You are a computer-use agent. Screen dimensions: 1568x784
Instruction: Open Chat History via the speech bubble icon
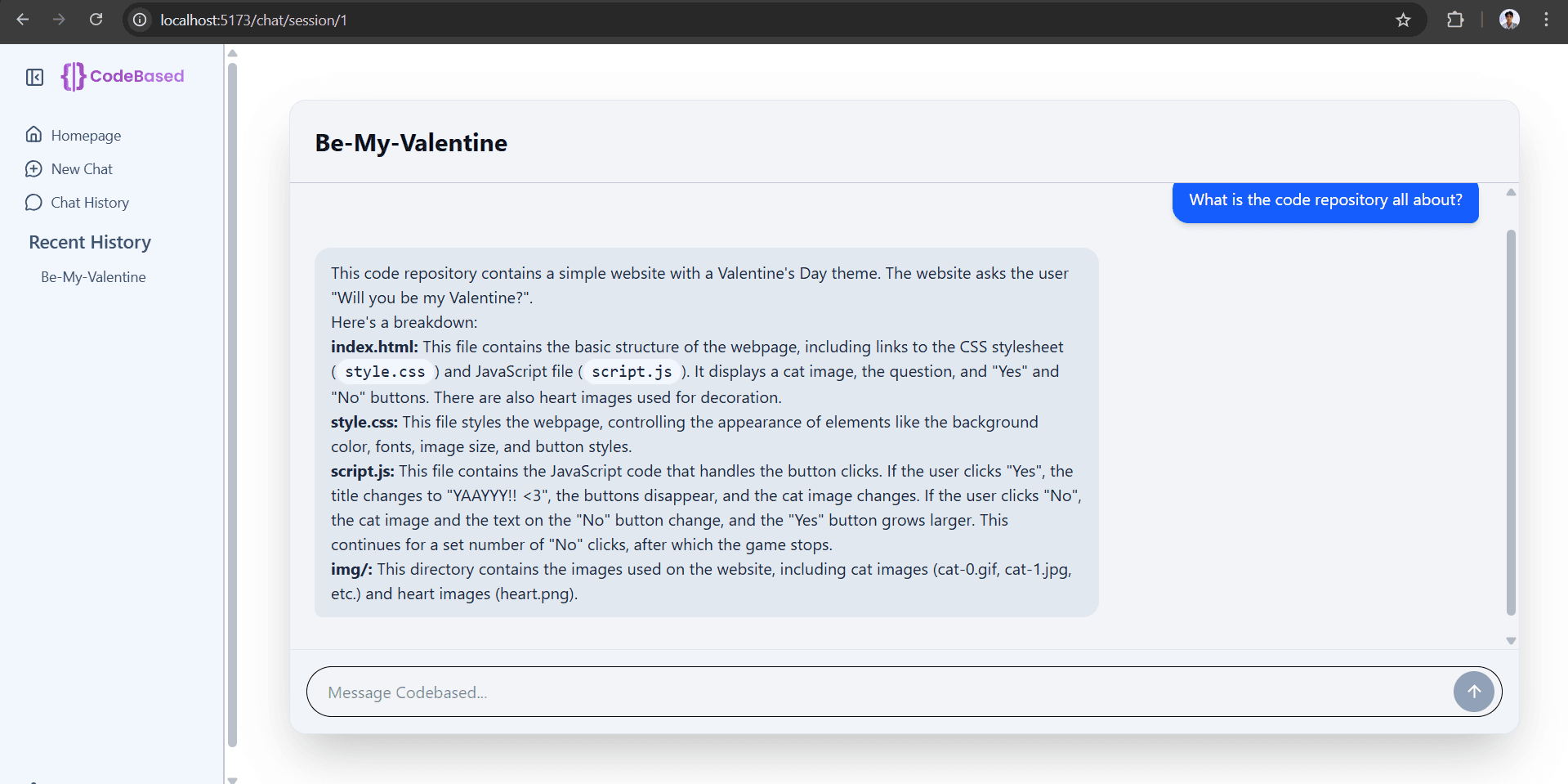(34, 202)
